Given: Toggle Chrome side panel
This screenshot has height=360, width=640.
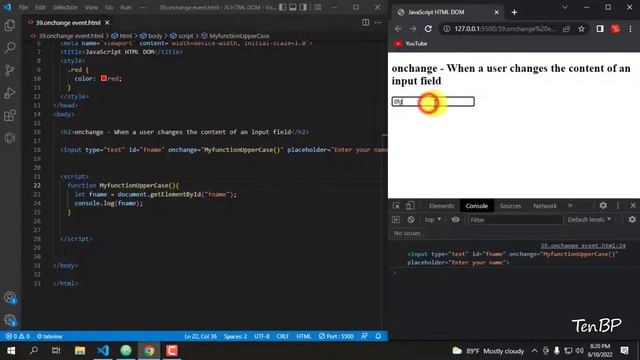Looking at the screenshot, I should tap(600, 29).
